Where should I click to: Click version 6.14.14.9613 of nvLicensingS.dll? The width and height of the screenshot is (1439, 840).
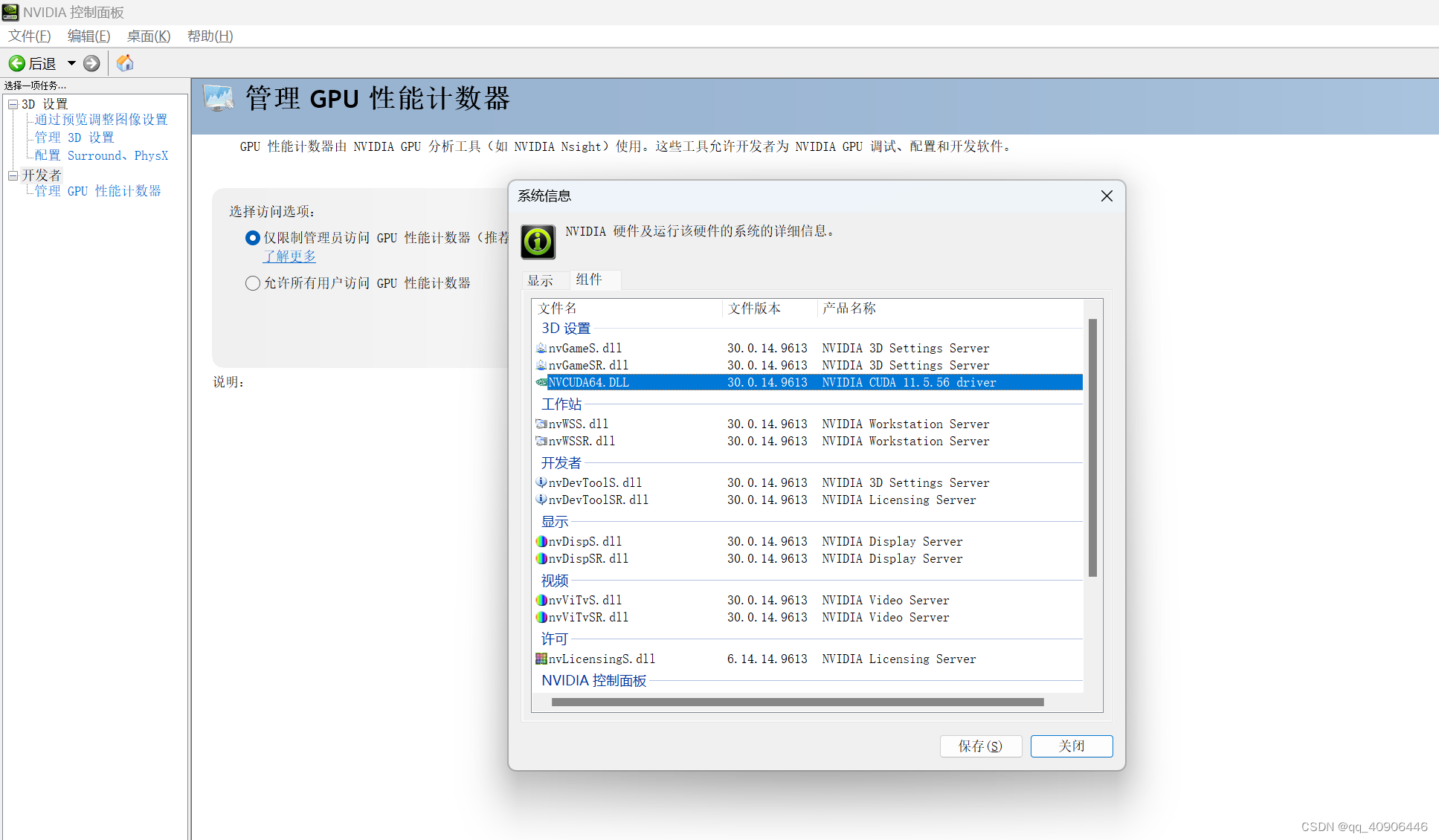pyautogui.click(x=767, y=659)
